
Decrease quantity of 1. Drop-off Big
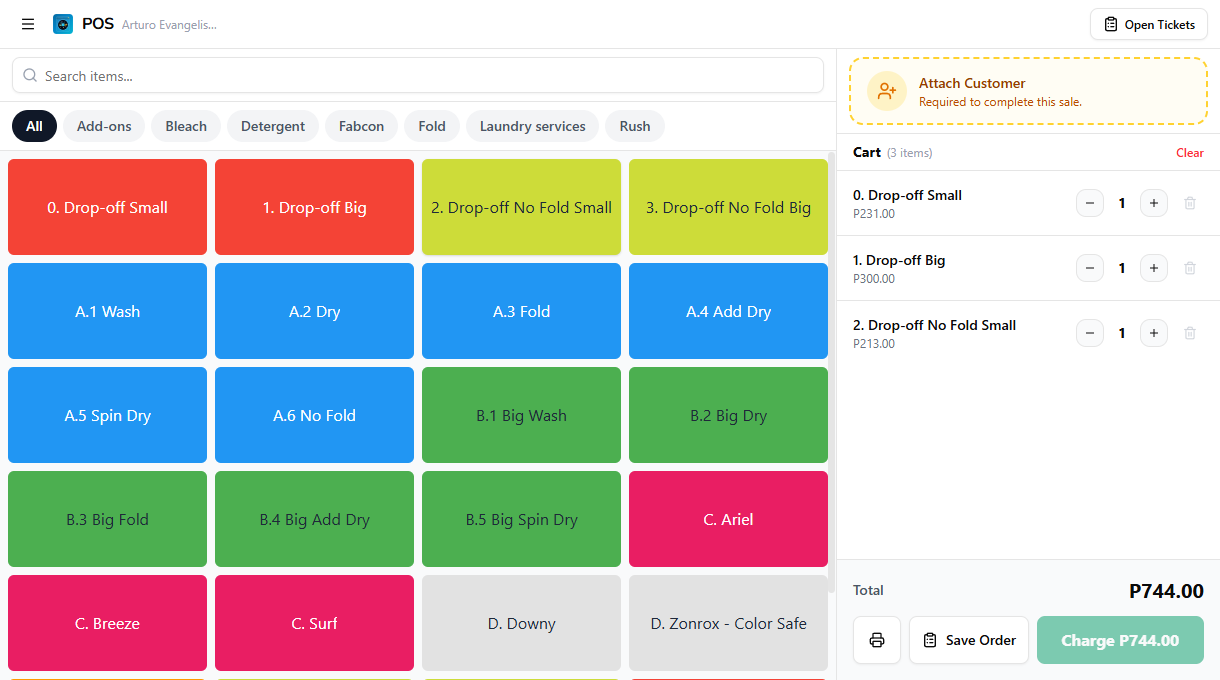click(1090, 268)
